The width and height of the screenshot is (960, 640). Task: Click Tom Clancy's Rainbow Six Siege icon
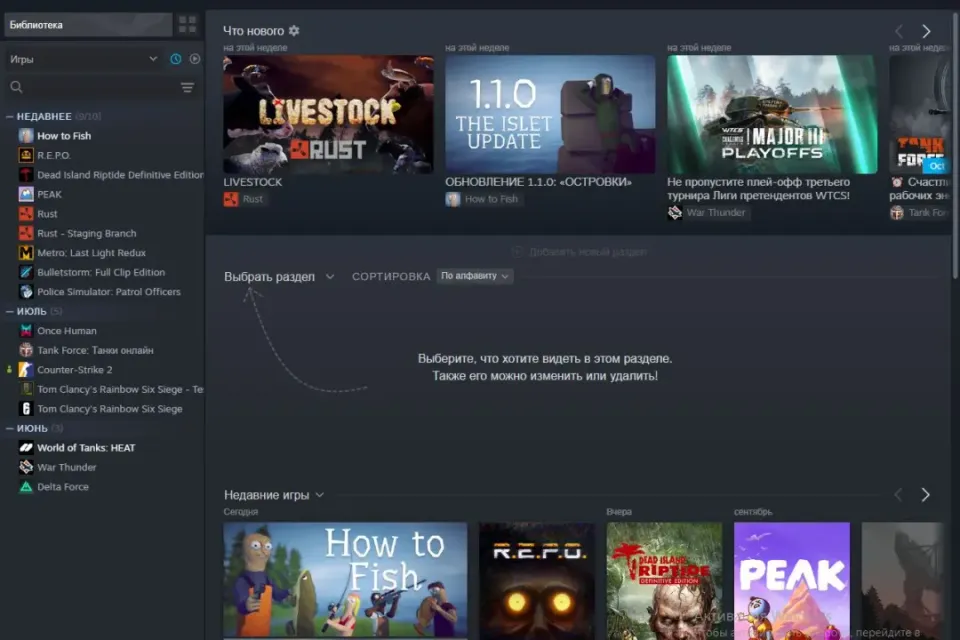tap(26, 408)
